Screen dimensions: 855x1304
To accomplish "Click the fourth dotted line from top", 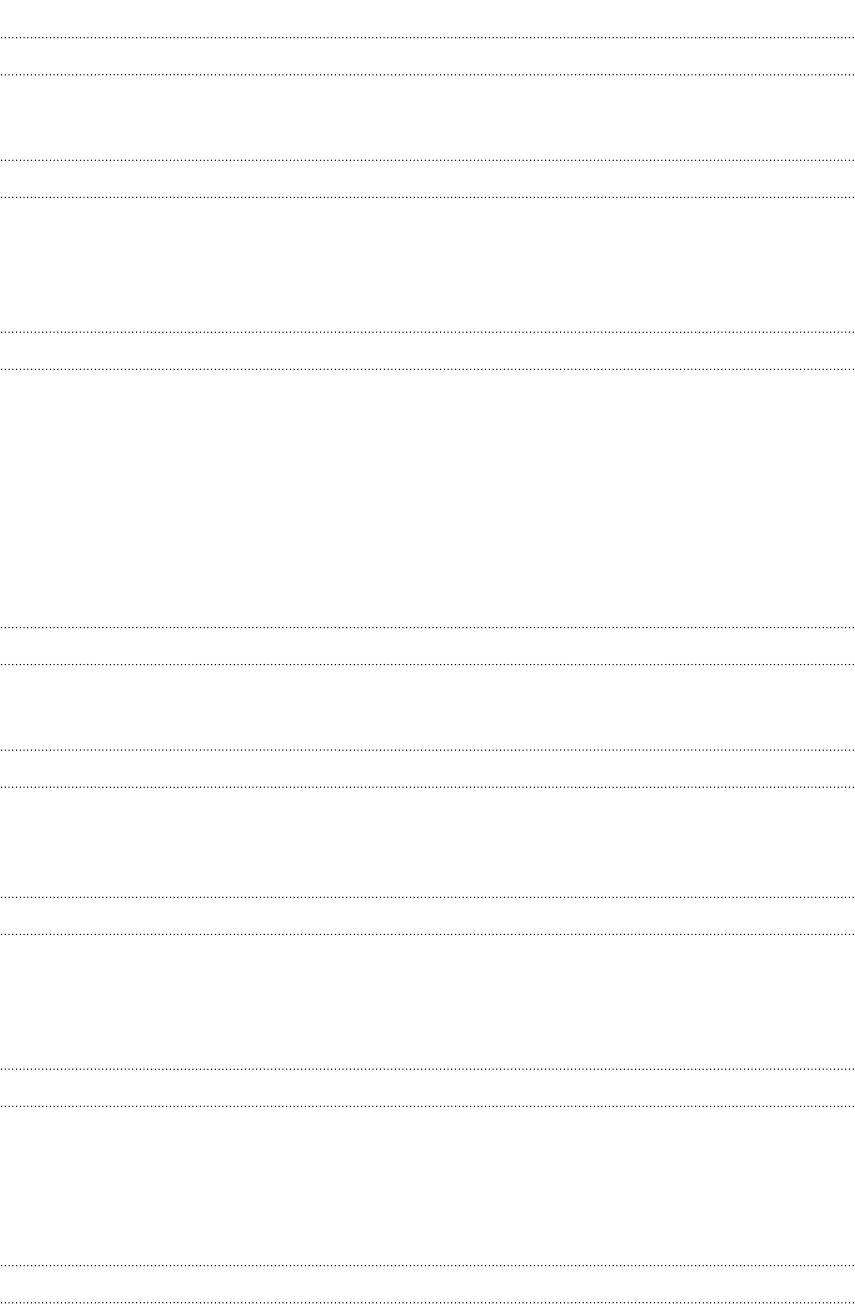I will [427, 197].
